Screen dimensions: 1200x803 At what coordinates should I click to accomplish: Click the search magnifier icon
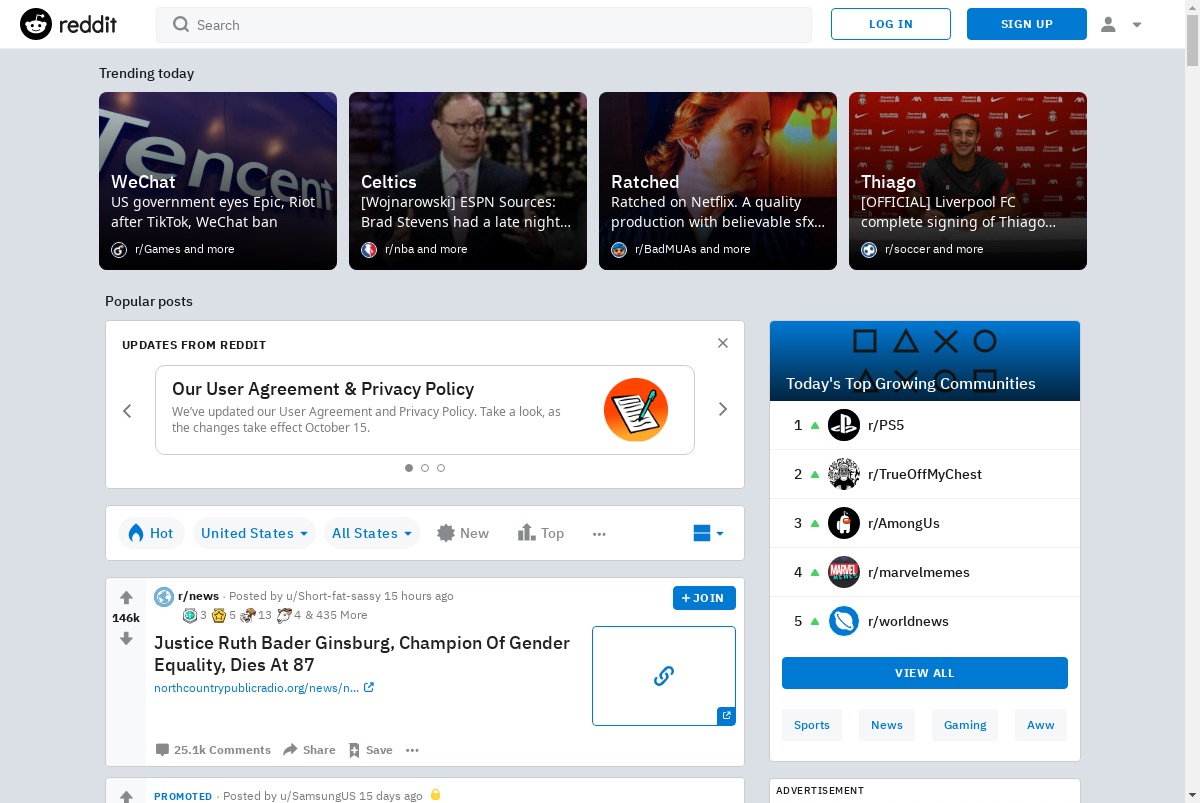pyautogui.click(x=181, y=25)
